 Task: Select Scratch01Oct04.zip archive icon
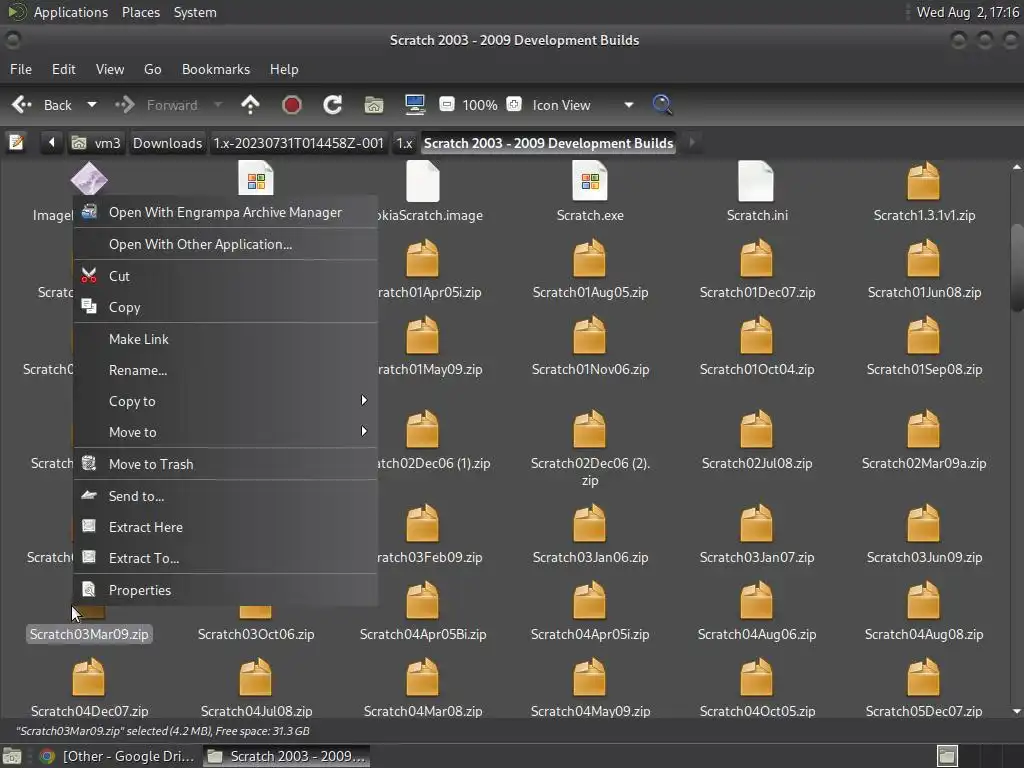[756, 335]
